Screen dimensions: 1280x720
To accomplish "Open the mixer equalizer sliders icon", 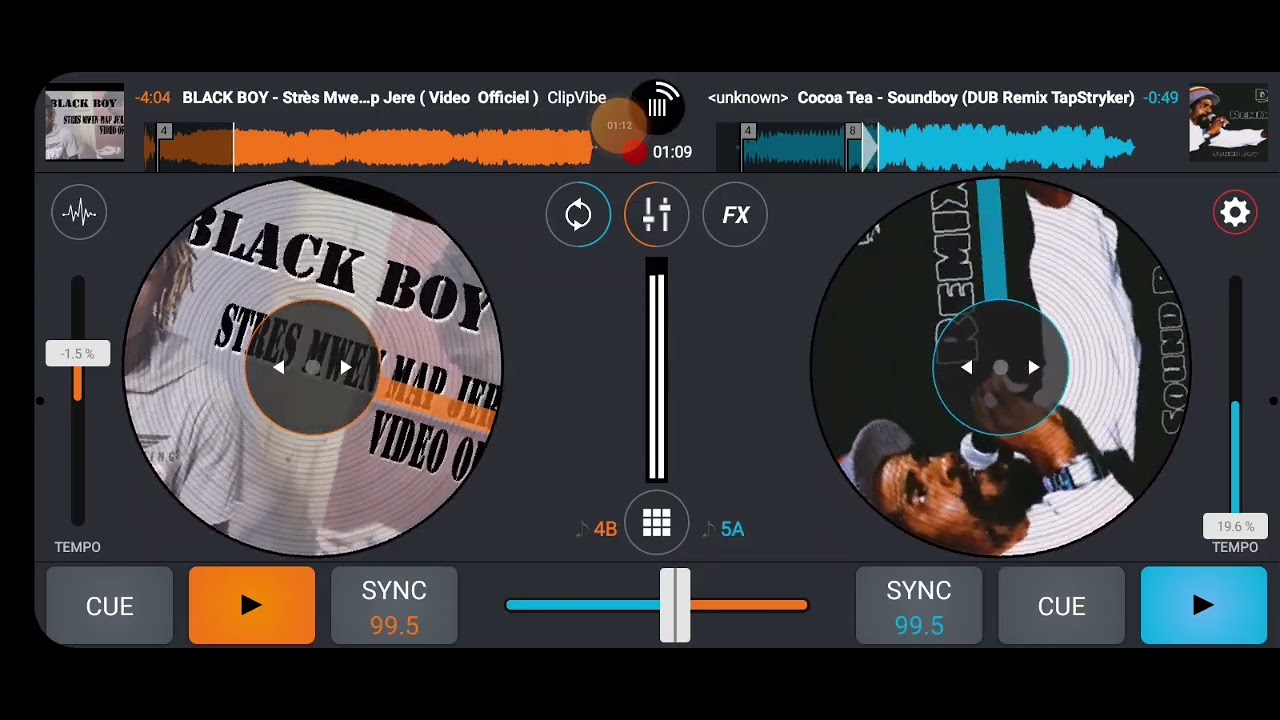I will point(656,214).
